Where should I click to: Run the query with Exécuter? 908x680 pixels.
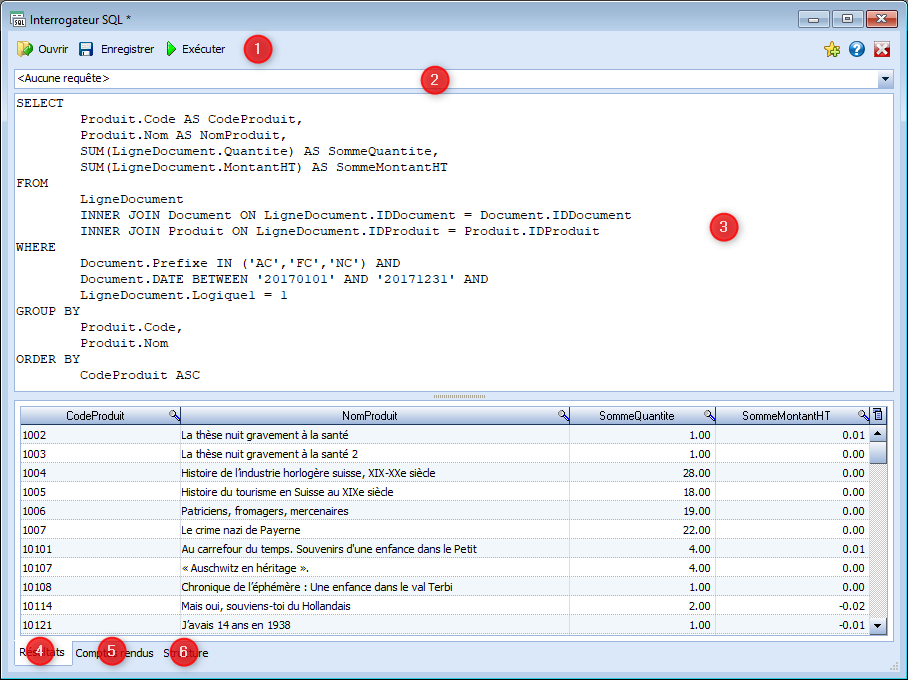[196, 49]
